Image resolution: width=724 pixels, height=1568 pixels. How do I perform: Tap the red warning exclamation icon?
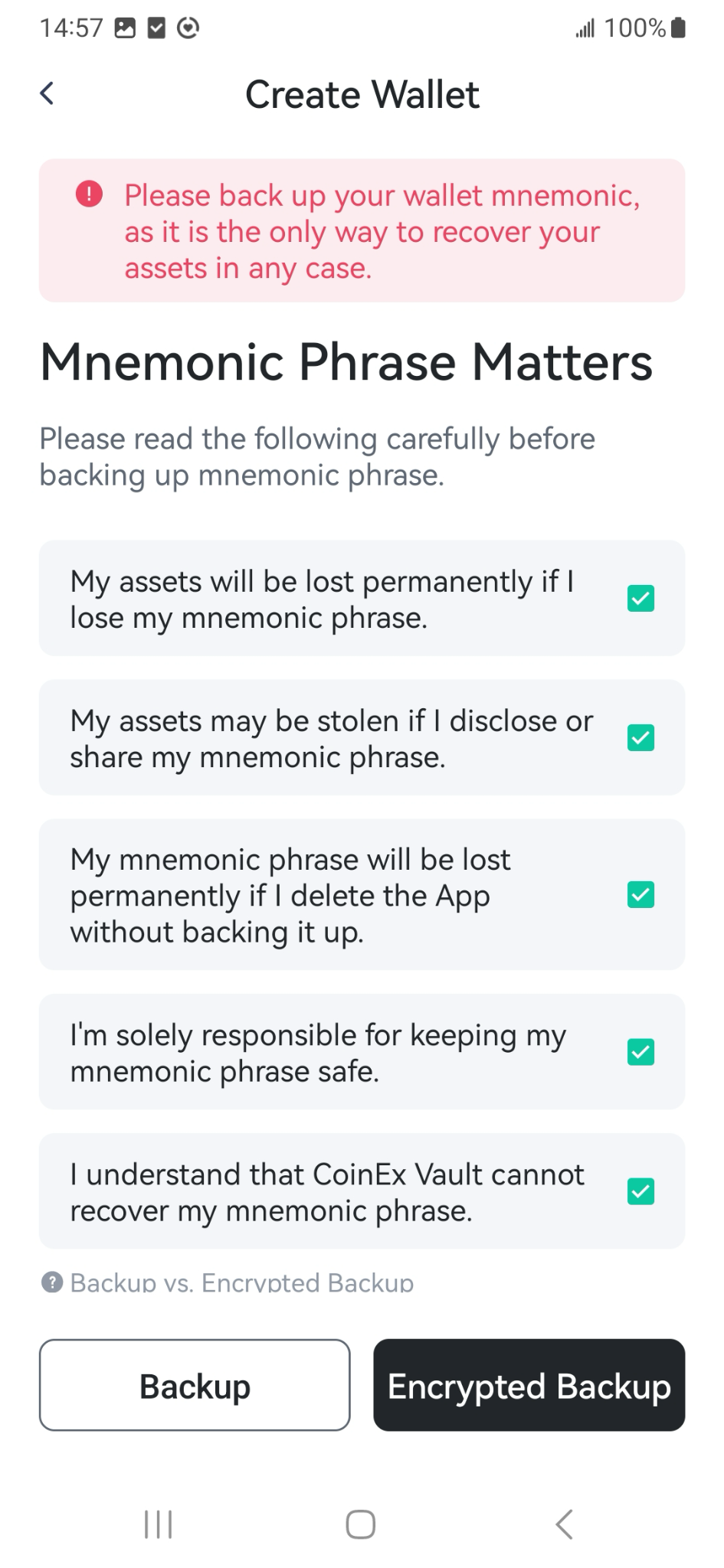coord(89,194)
